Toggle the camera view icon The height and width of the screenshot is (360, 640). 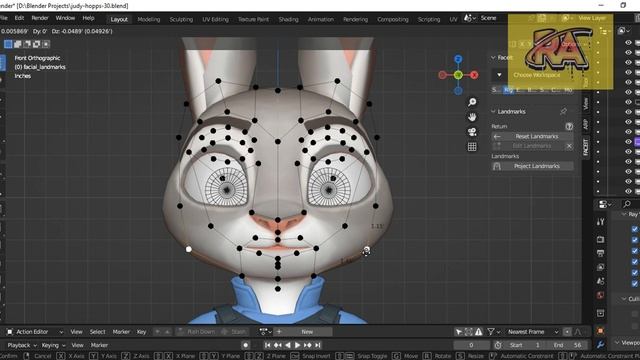pyautogui.click(x=472, y=132)
